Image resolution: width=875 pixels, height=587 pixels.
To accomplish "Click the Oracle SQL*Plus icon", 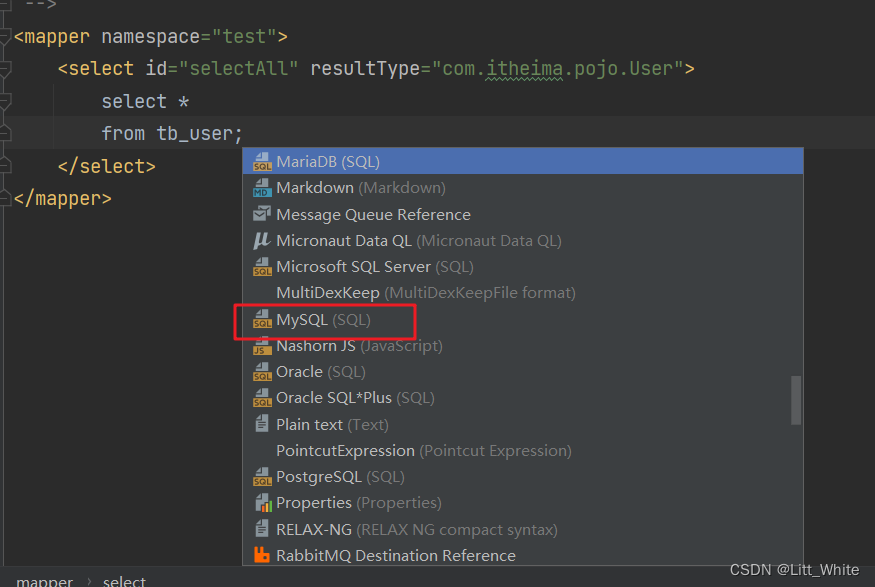I will pyautogui.click(x=262, y=398).
